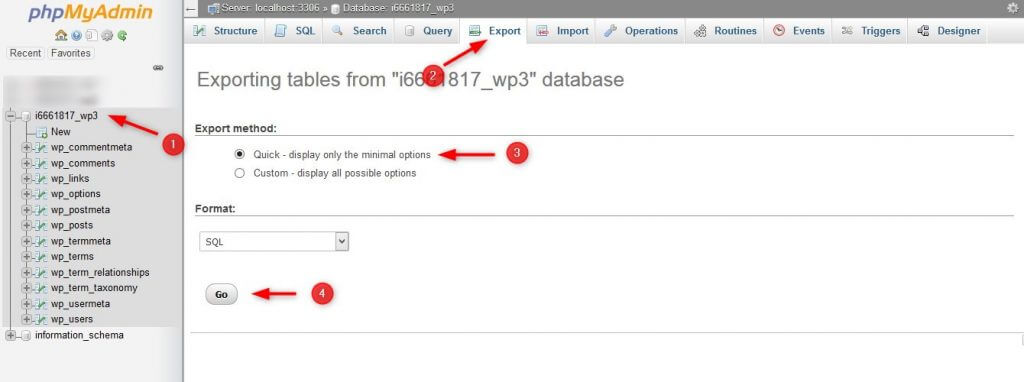Select Custom export method radio button
Image resolution: width=1024 pixels, height=382 pixels.
240,173
